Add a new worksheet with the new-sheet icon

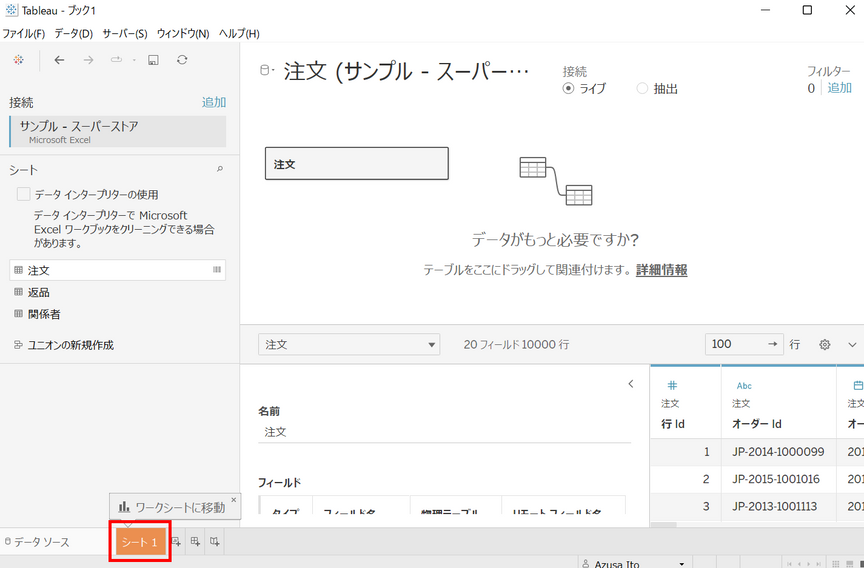click(x=176, y=542)
